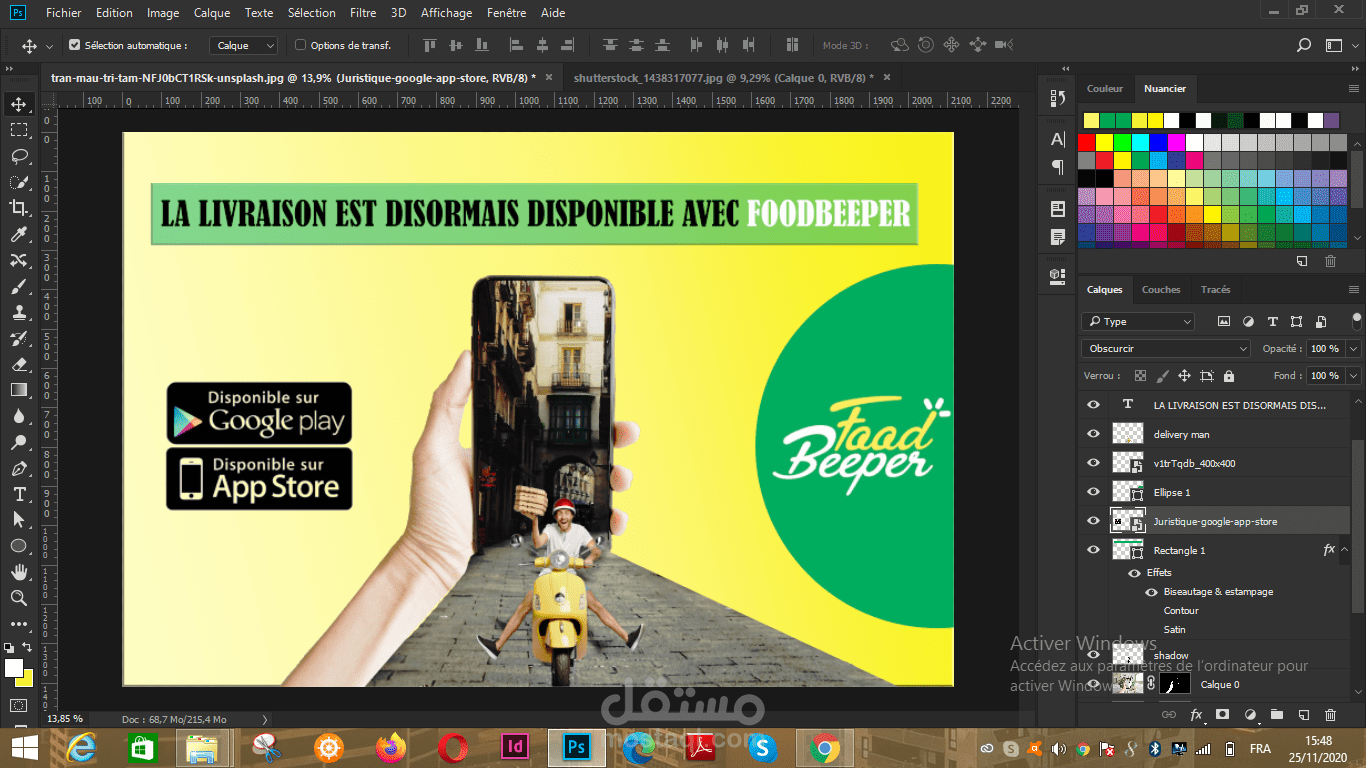1366x768 pixels.
Task: Select the Clone Stamp tool
Action: [x=18, y=312]
